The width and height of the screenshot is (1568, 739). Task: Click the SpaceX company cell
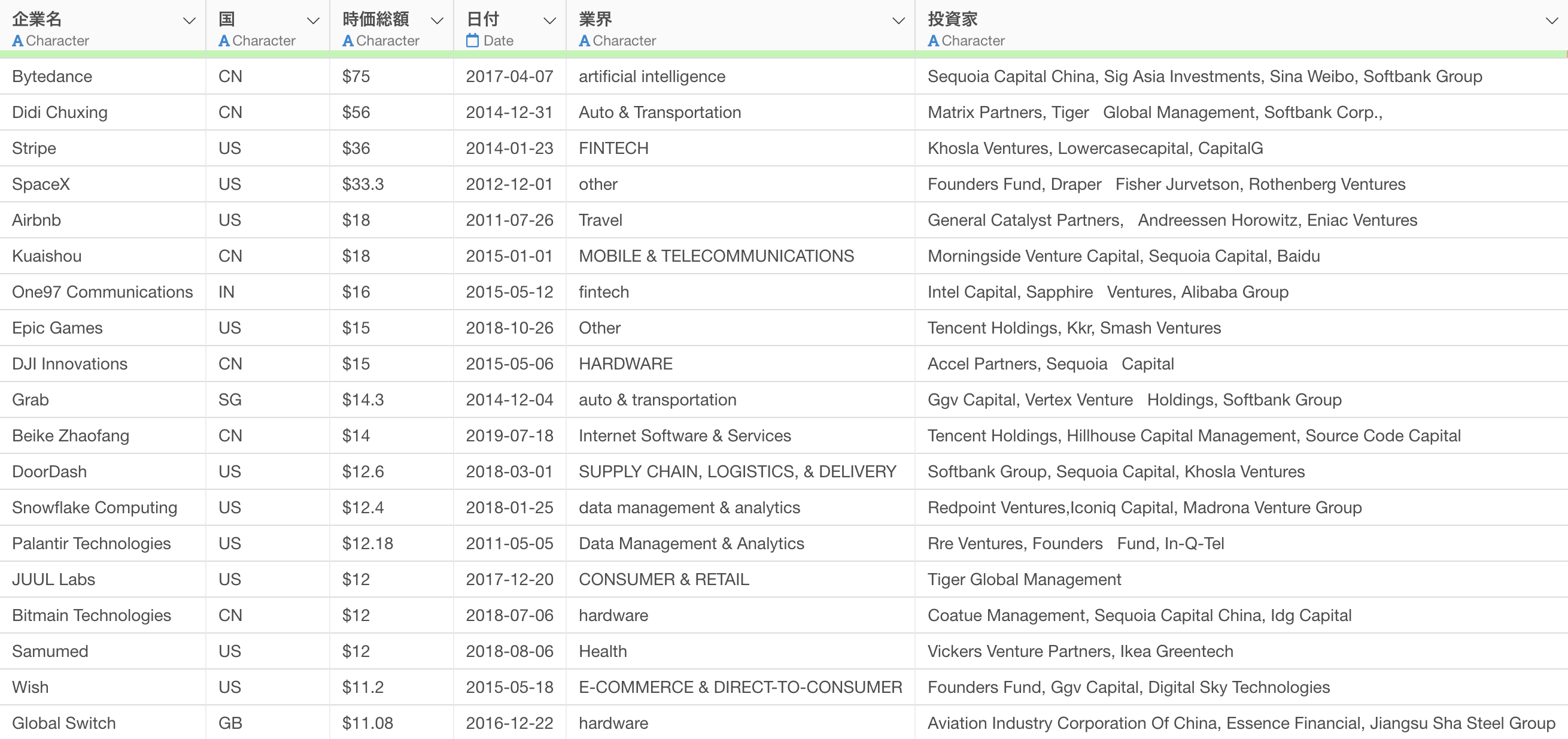[103, 184]
